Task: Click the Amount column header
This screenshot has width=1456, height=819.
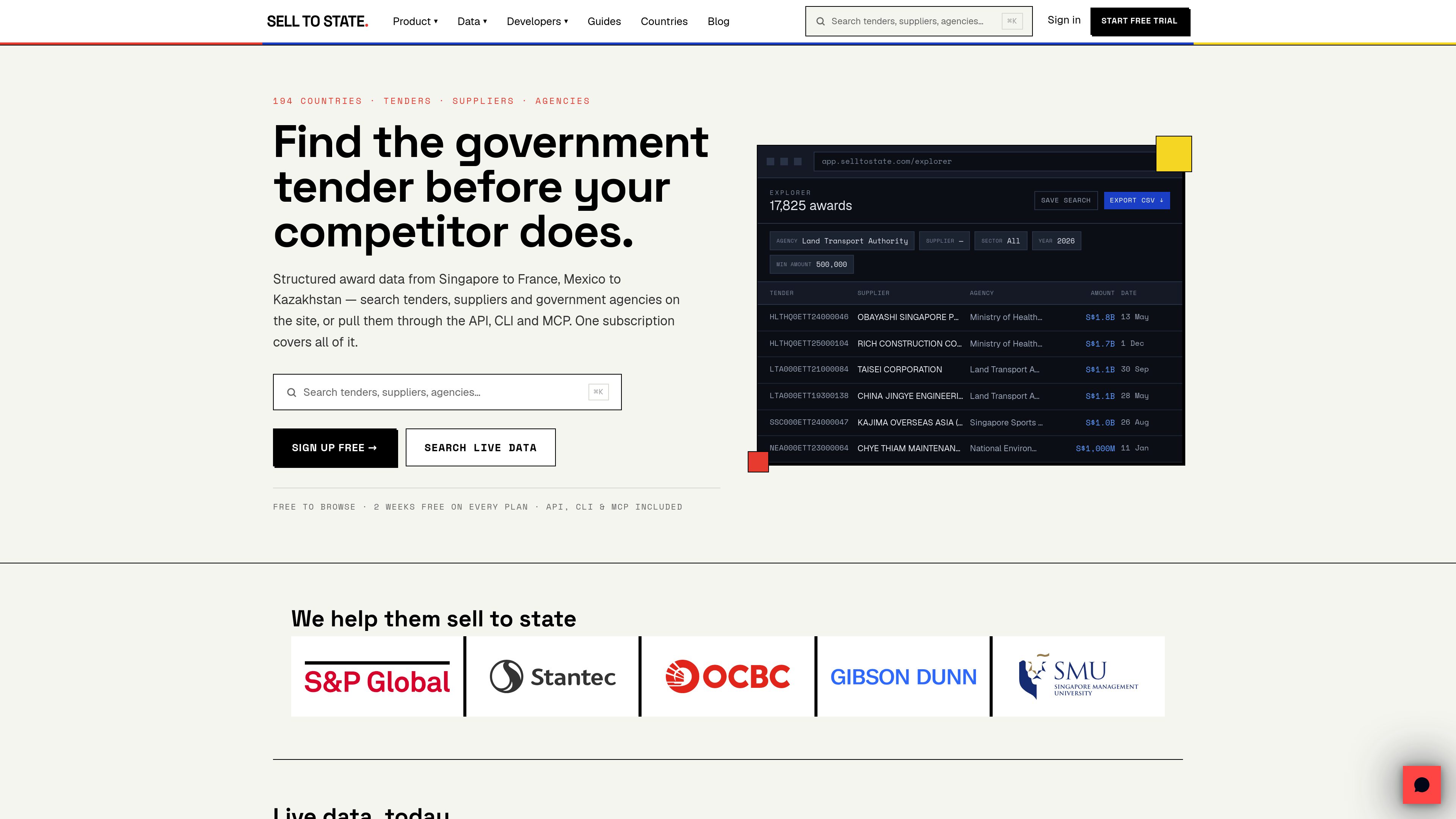Action: tap(1102, 293)
